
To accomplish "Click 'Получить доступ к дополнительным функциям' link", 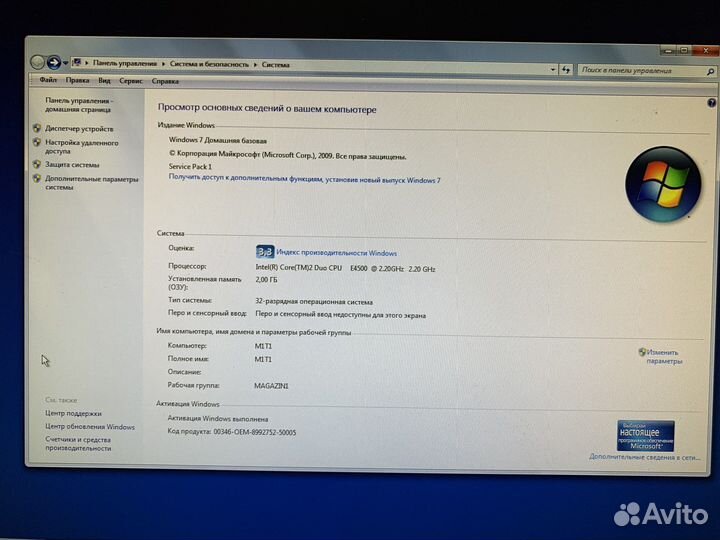I will click(304, 179).
